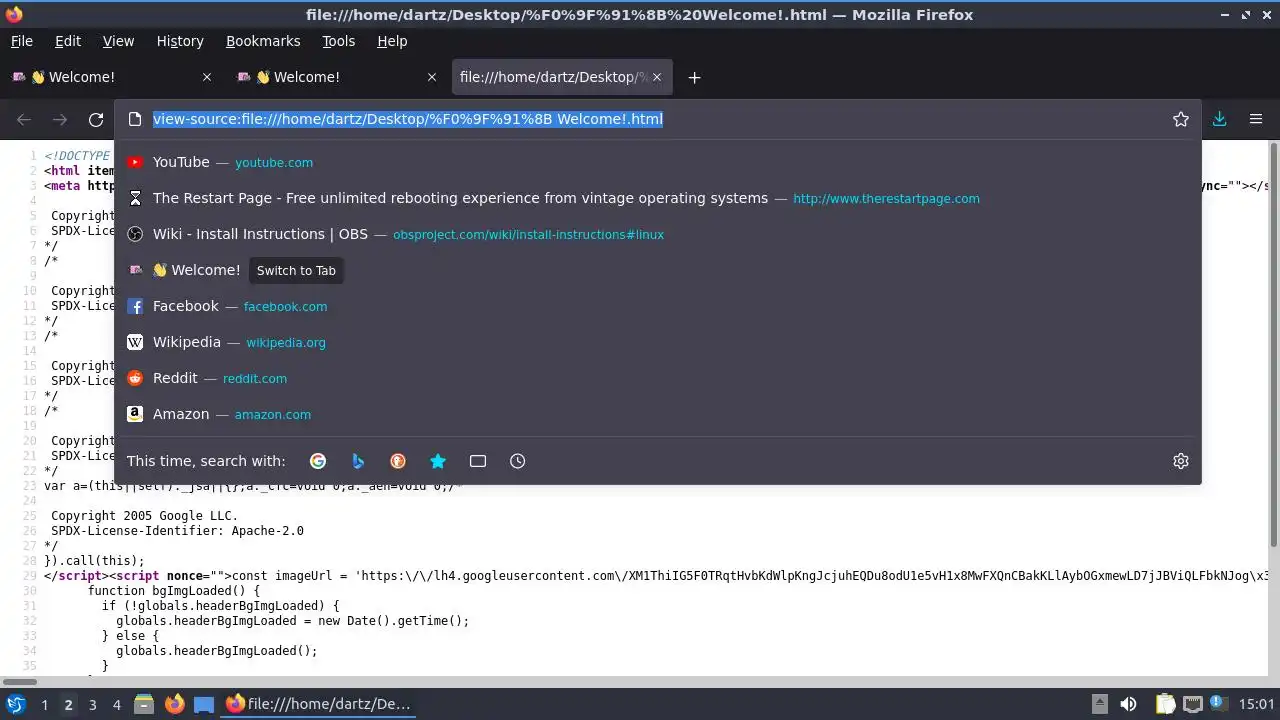Search this time with DuckDuckGo
The width and height of the screenshot is (1280, 720).
398,461
